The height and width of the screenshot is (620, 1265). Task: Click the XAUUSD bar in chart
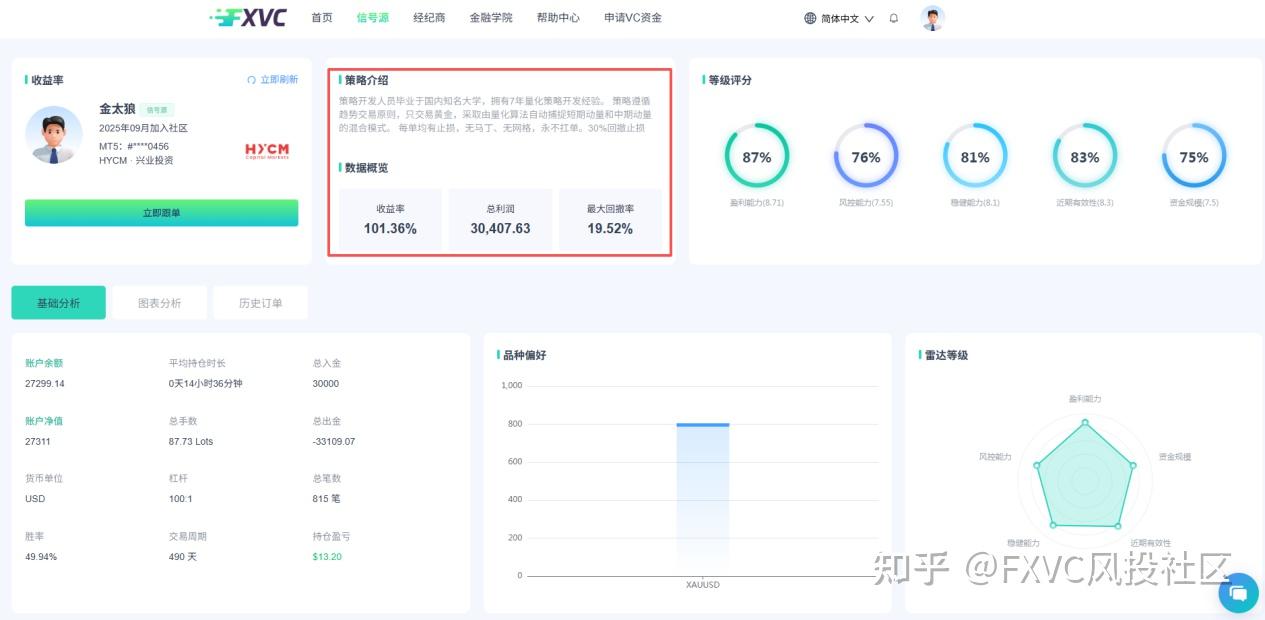click(x=702, y=499)
